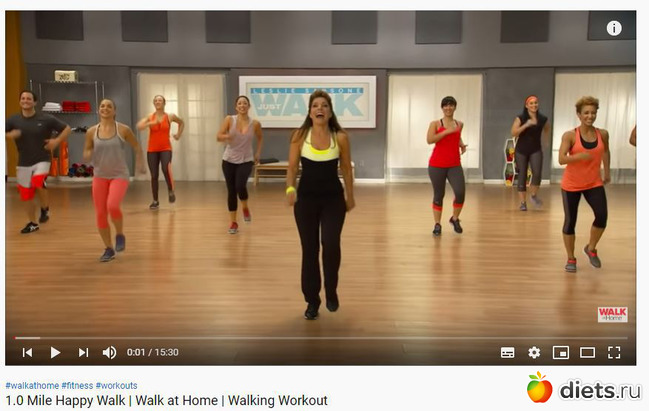Open the video settings gear
Image resolution: width=649 pixels, height=411 pixels.
534,352
